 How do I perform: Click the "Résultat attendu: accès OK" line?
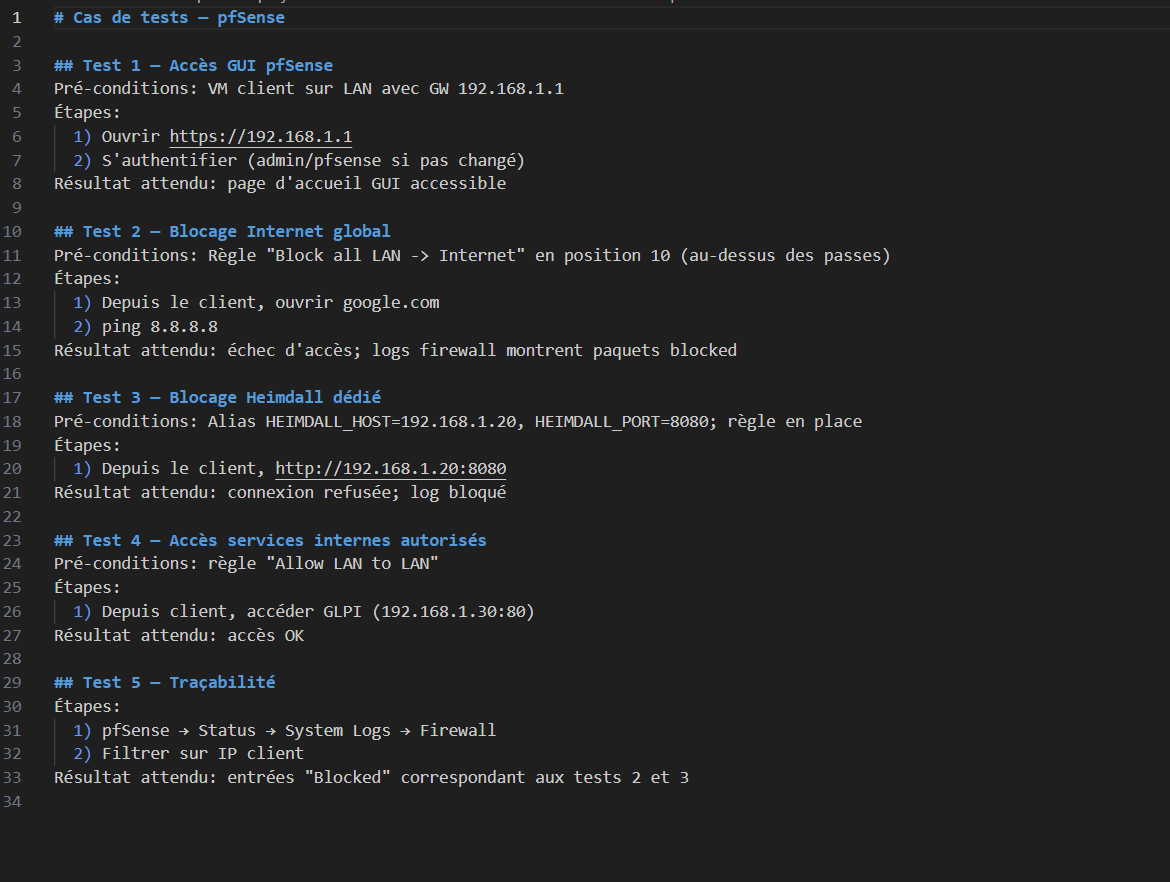[179, 636]
